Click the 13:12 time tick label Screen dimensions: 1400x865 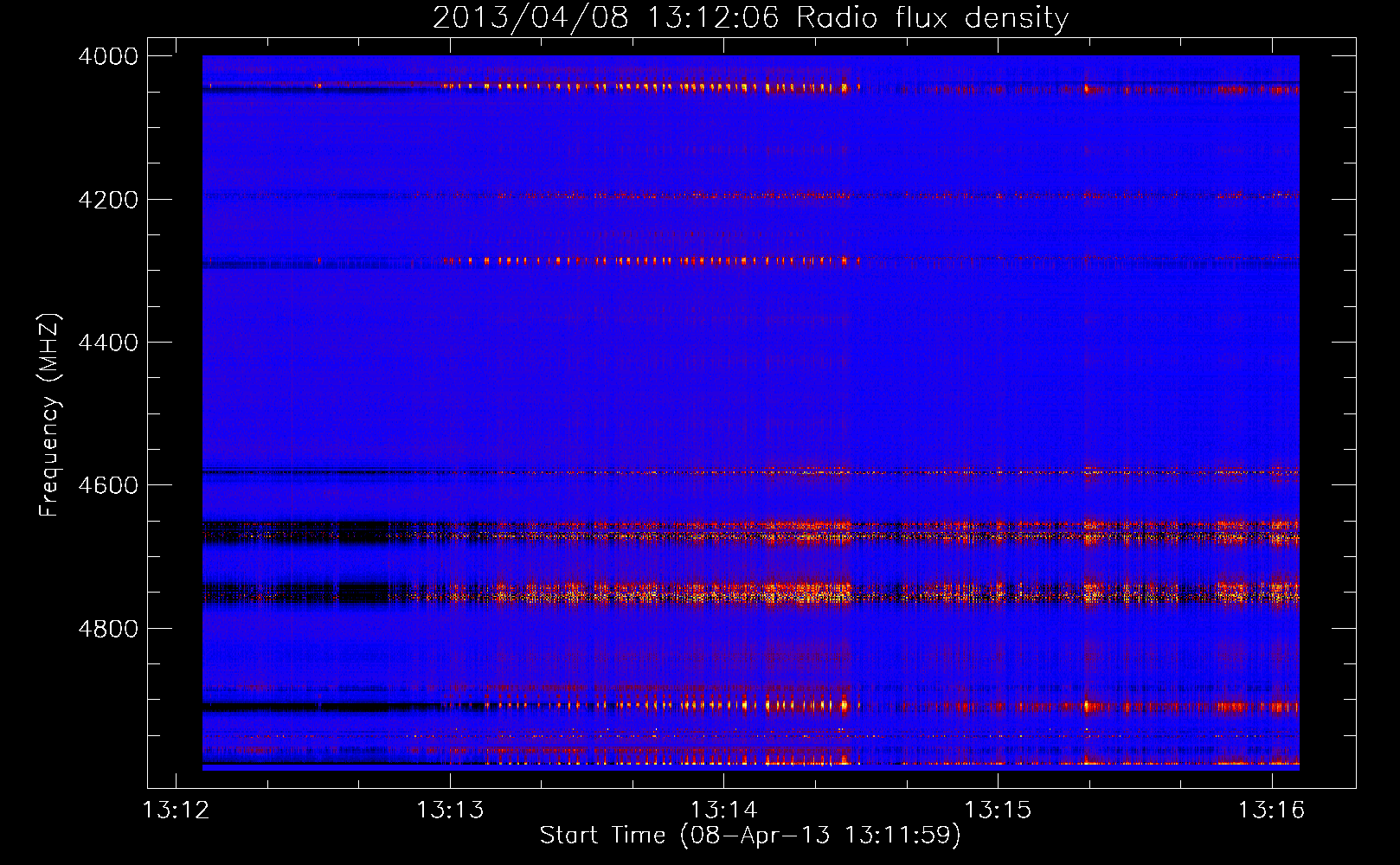[176, 811]
